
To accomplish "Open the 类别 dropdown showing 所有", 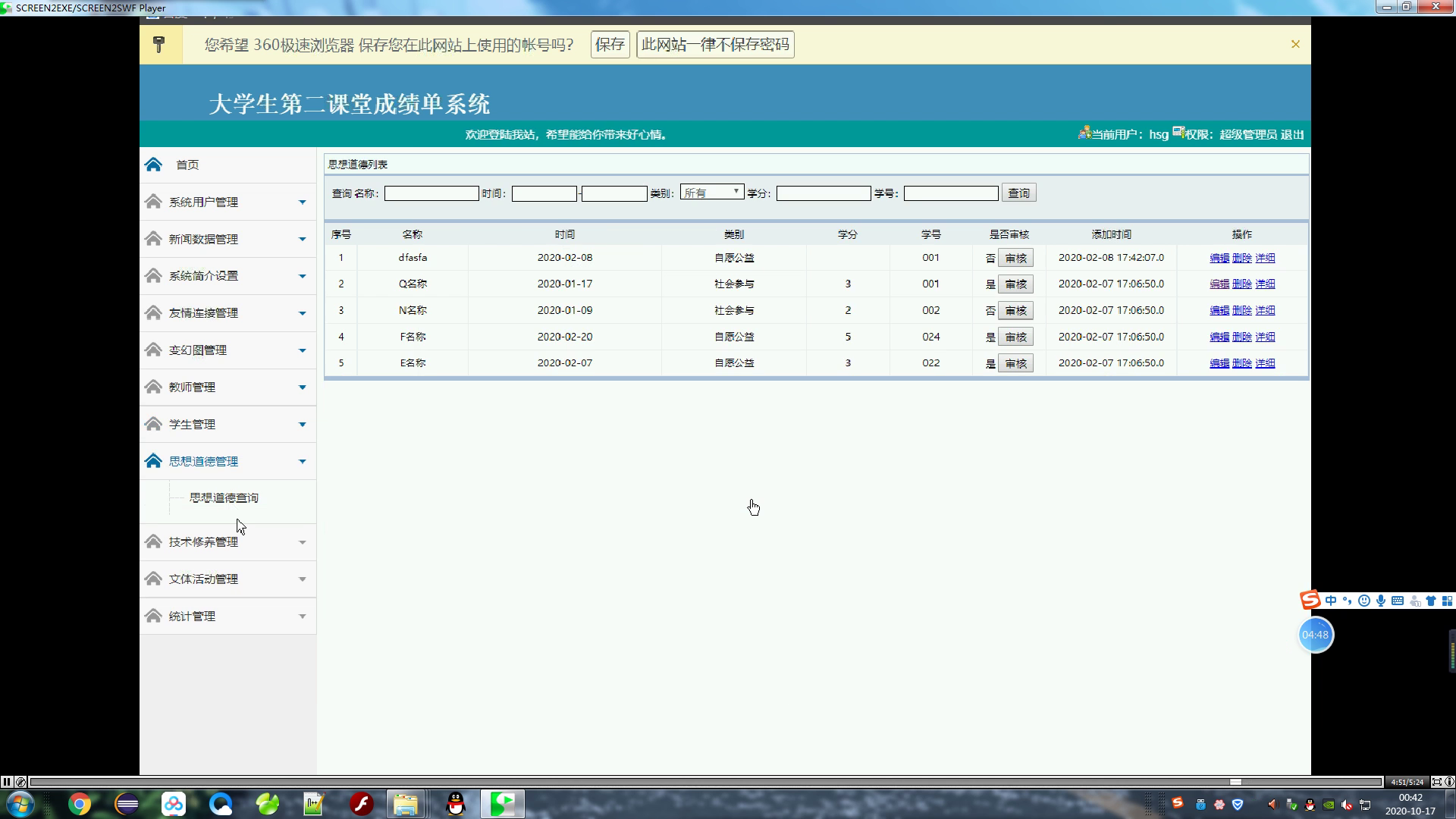I will point(711,193).
